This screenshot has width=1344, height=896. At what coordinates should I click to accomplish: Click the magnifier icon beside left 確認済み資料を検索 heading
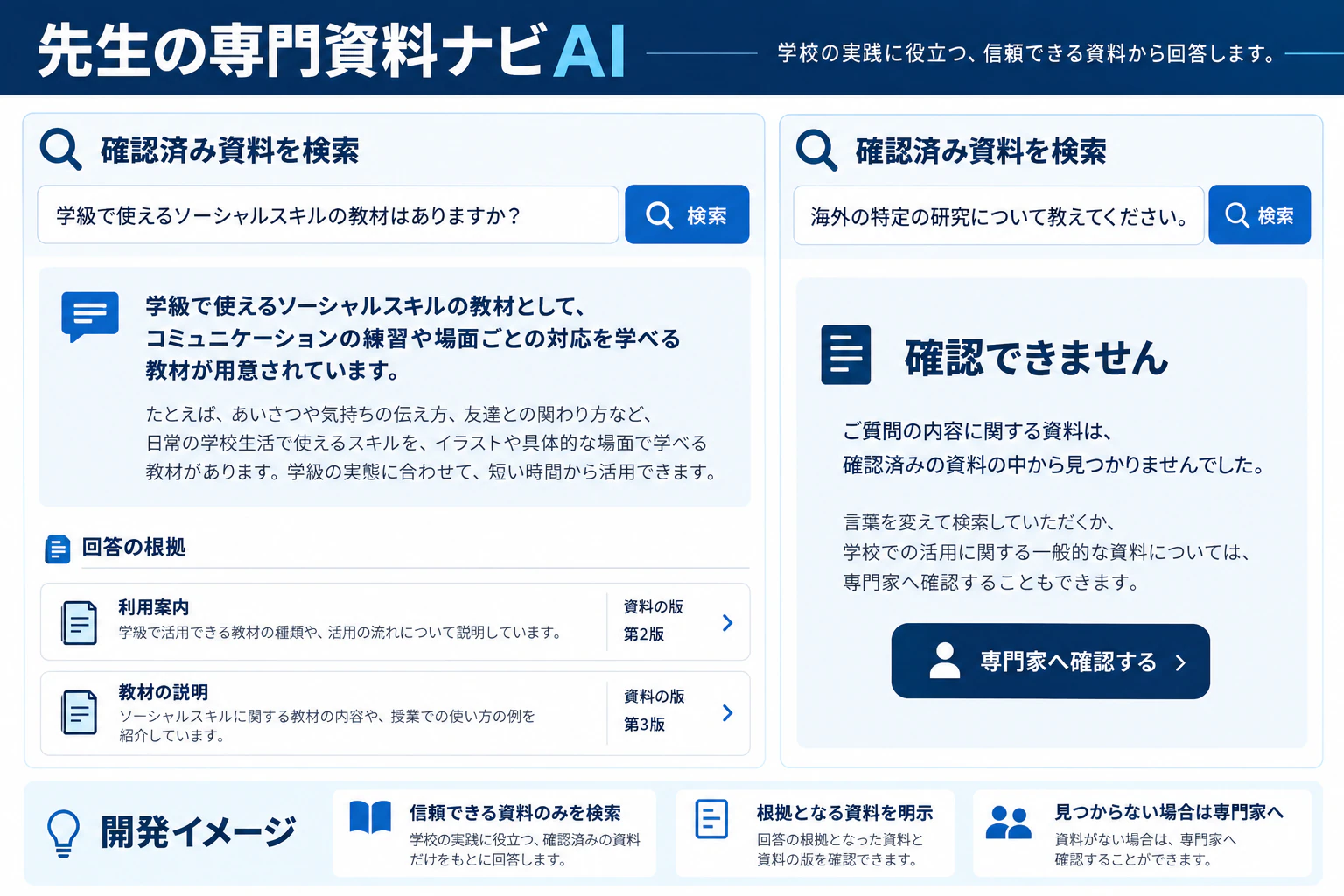tap(60, 150)
